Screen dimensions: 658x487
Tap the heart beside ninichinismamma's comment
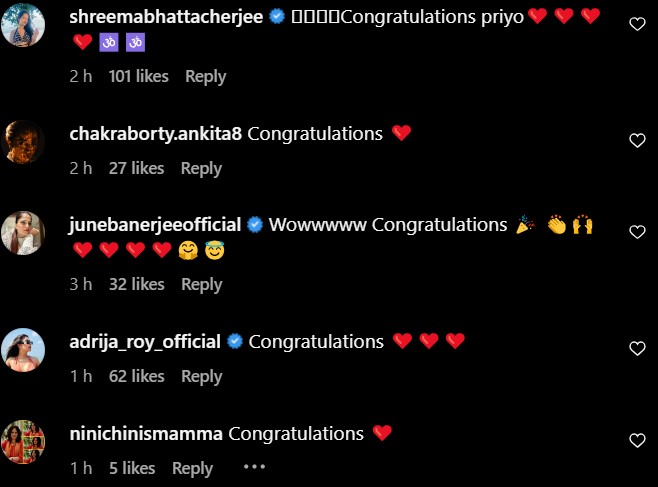tap(637, 440)
